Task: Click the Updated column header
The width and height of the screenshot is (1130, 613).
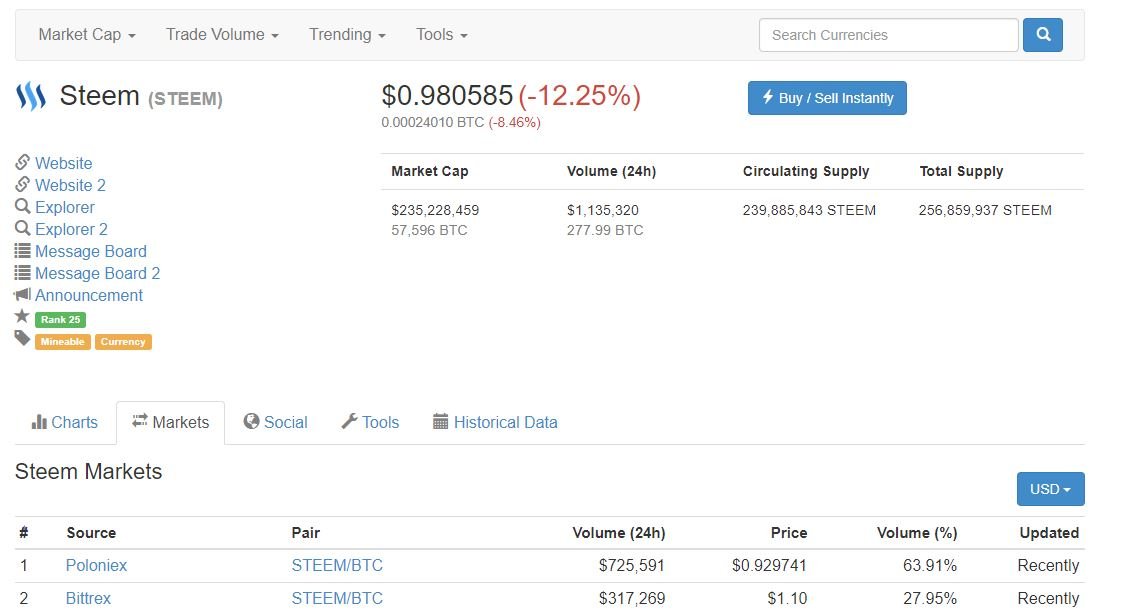Action: pyautogui.click(x=1049, y=533)
